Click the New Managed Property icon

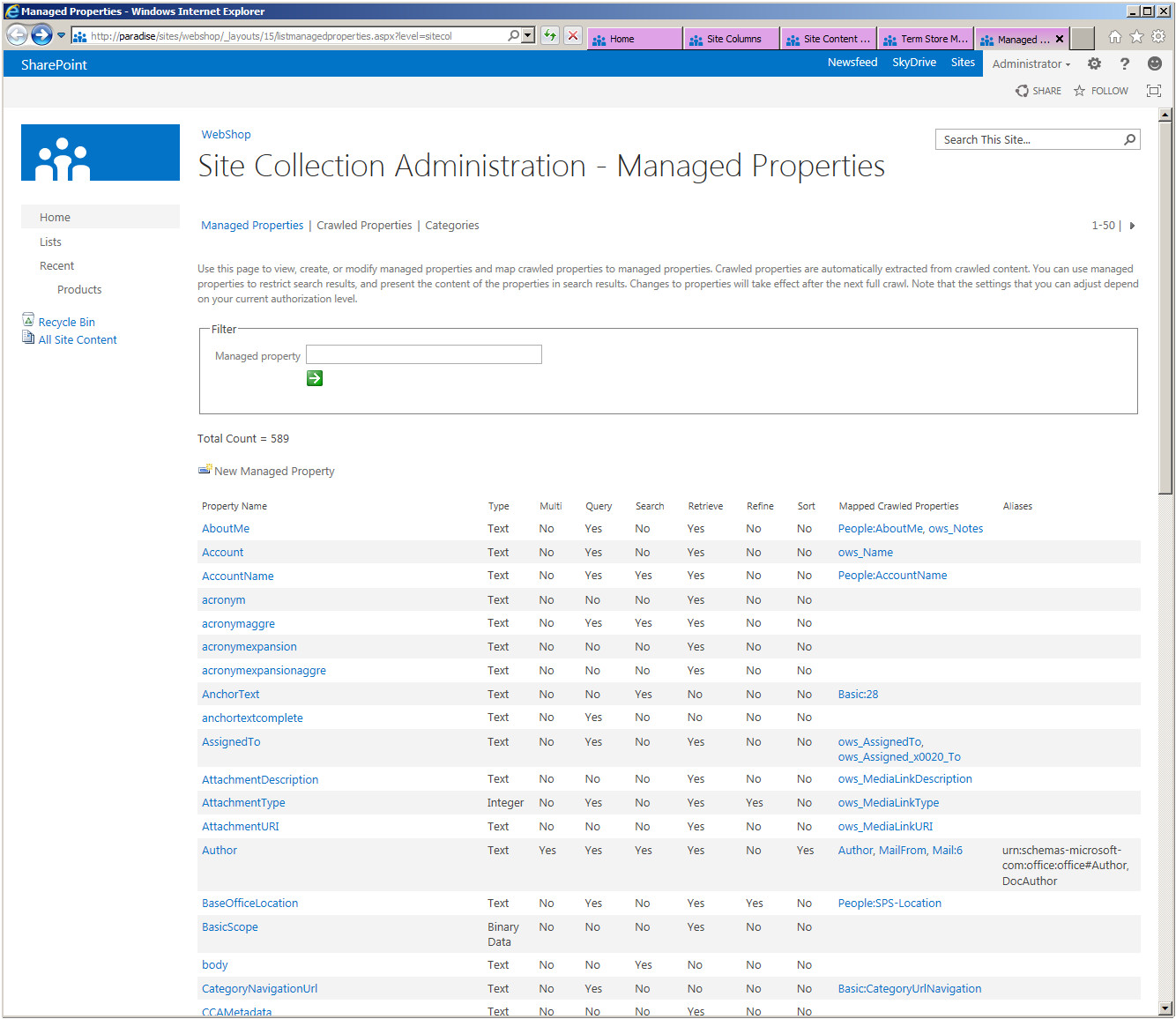click(x=205, y=470)
